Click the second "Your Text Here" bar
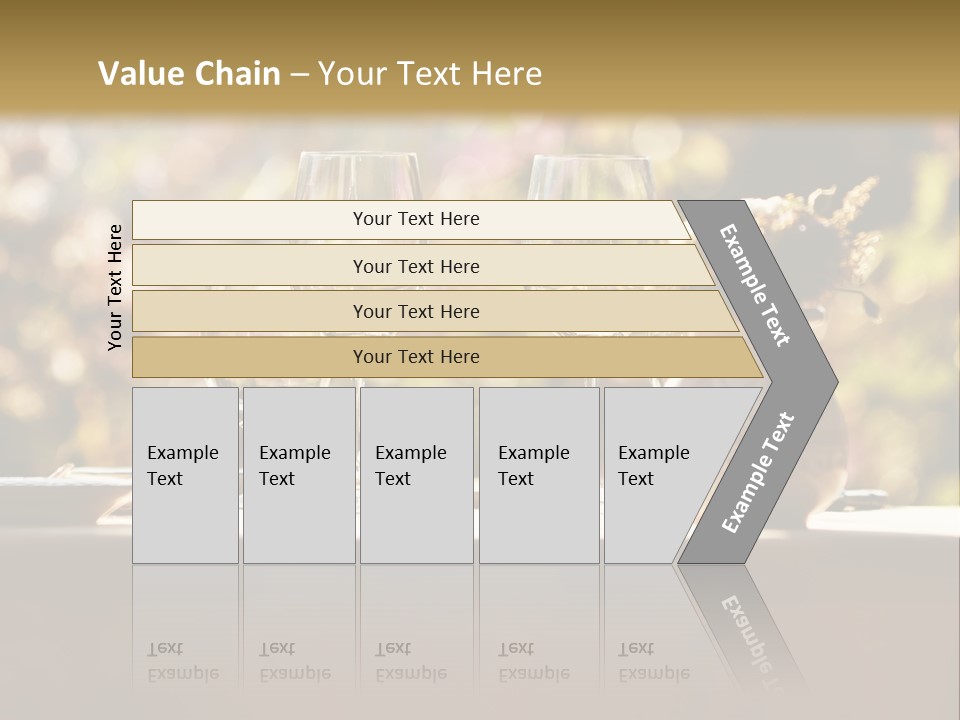960x720 pixels. [415, 266]
